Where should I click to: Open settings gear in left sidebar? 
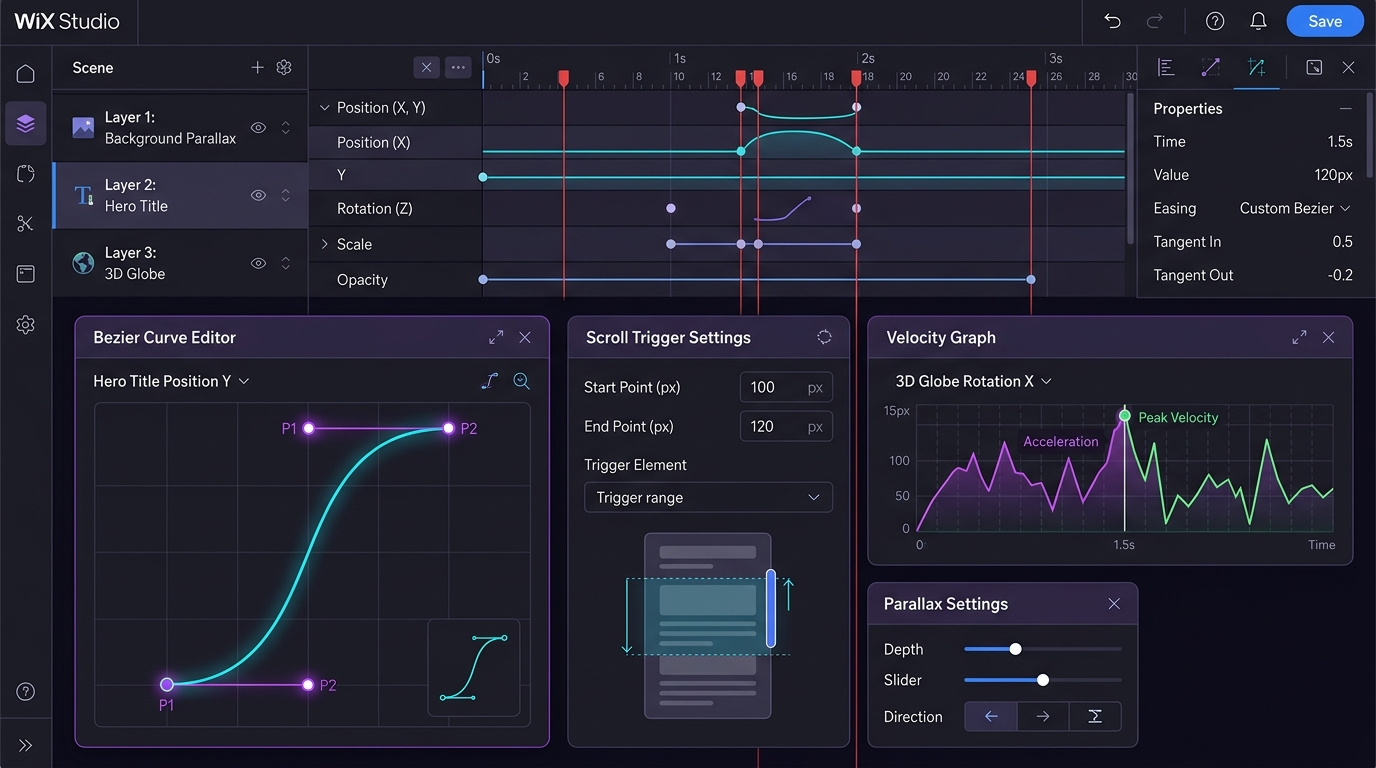click(26, 325)
